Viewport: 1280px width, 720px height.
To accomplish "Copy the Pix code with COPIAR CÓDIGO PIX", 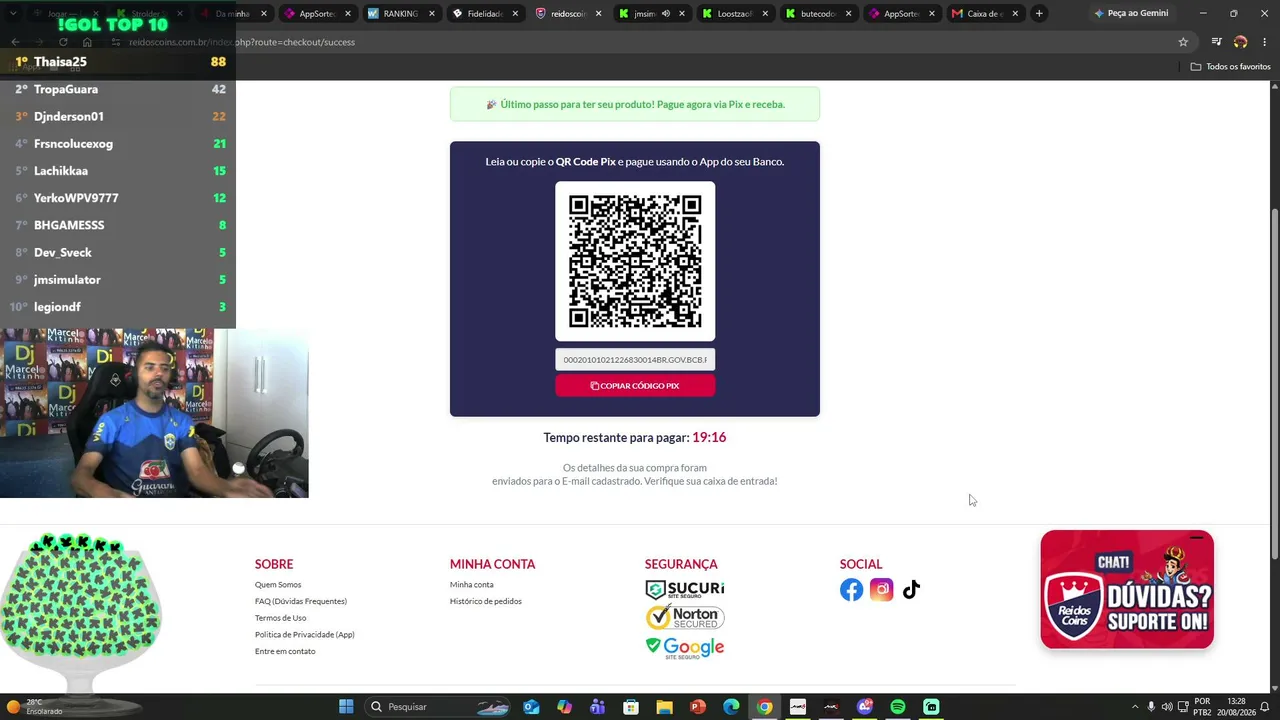I will click(635, 386).
